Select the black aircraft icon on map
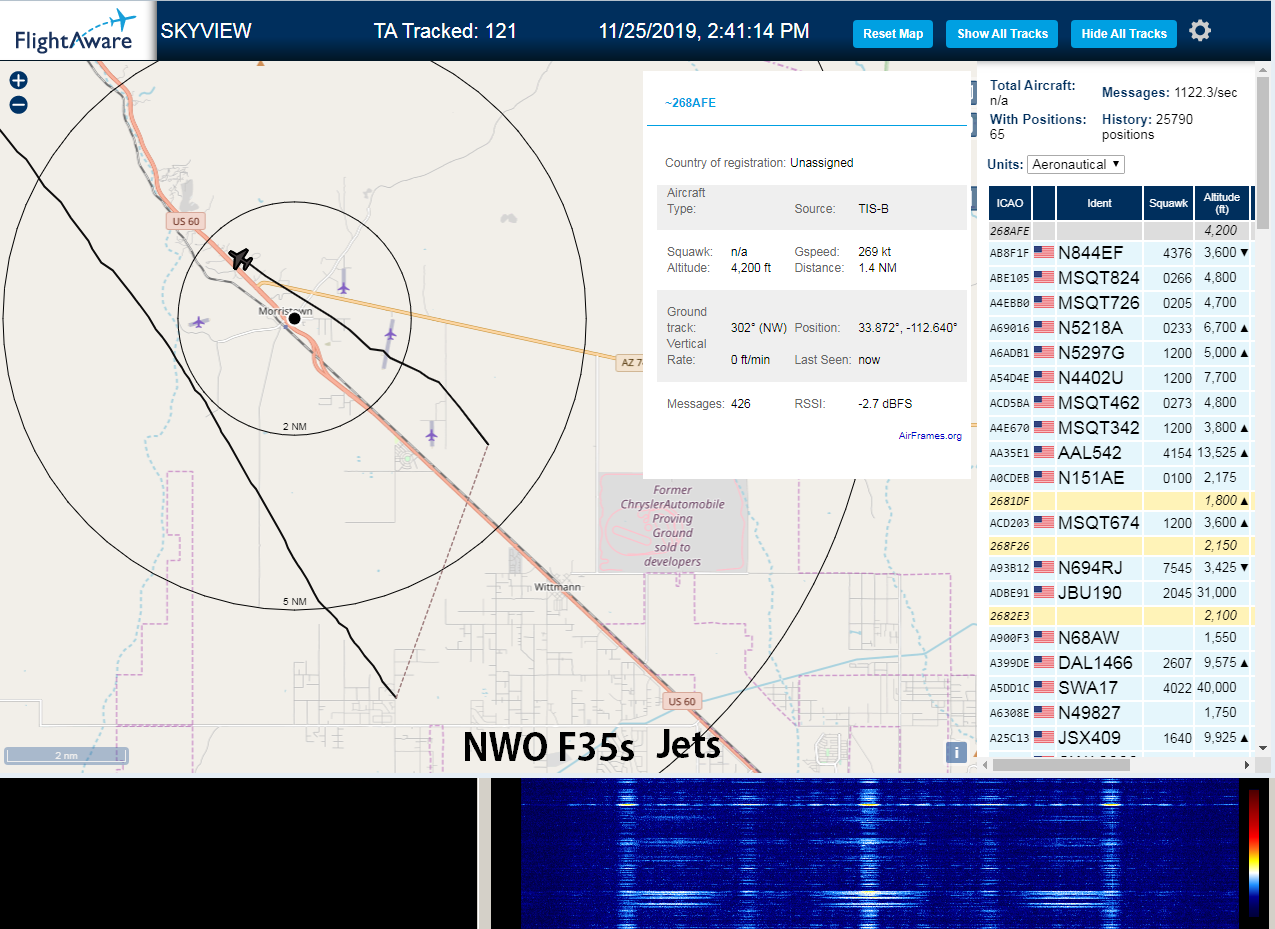 [x=241, y=259]
